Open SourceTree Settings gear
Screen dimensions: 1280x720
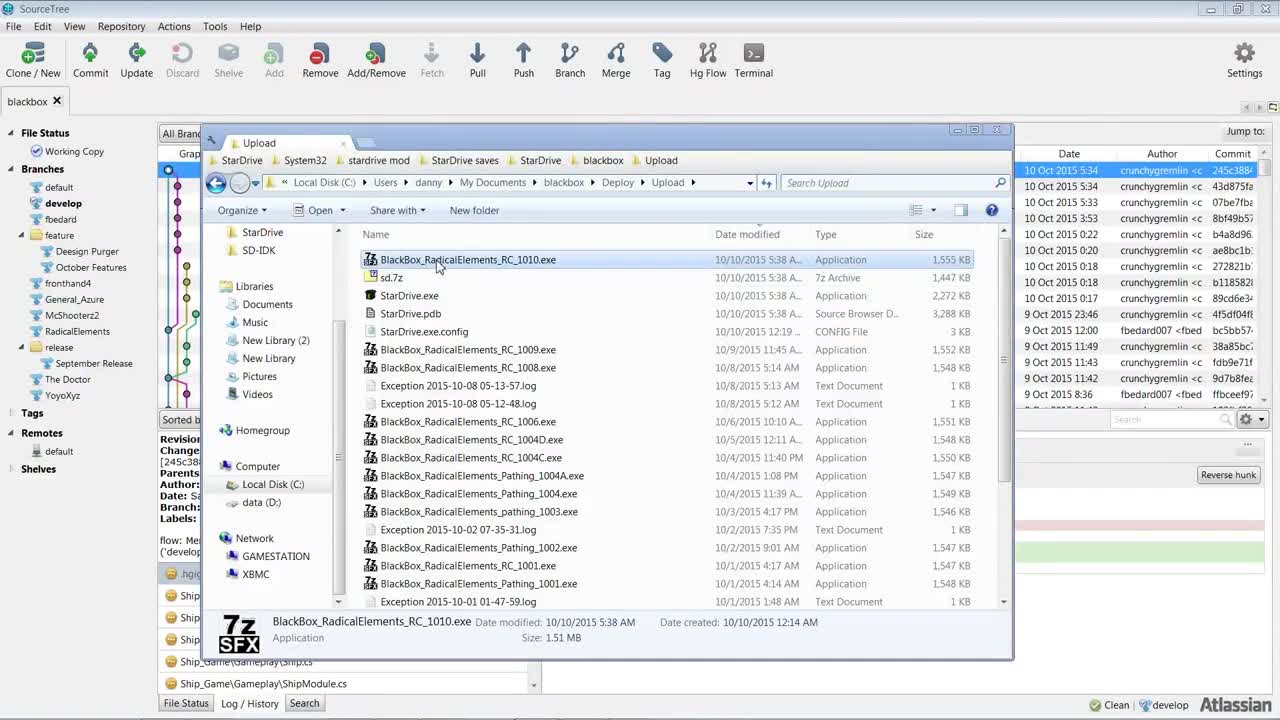(x=1244, y=60)
